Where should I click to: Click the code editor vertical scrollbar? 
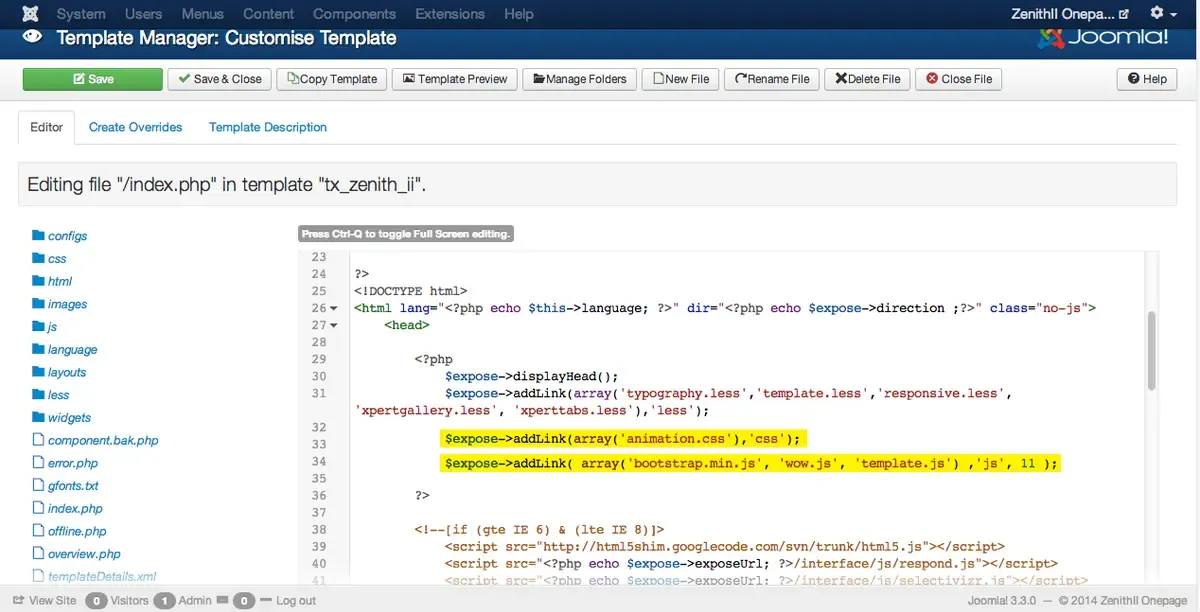pos(1152,350)
